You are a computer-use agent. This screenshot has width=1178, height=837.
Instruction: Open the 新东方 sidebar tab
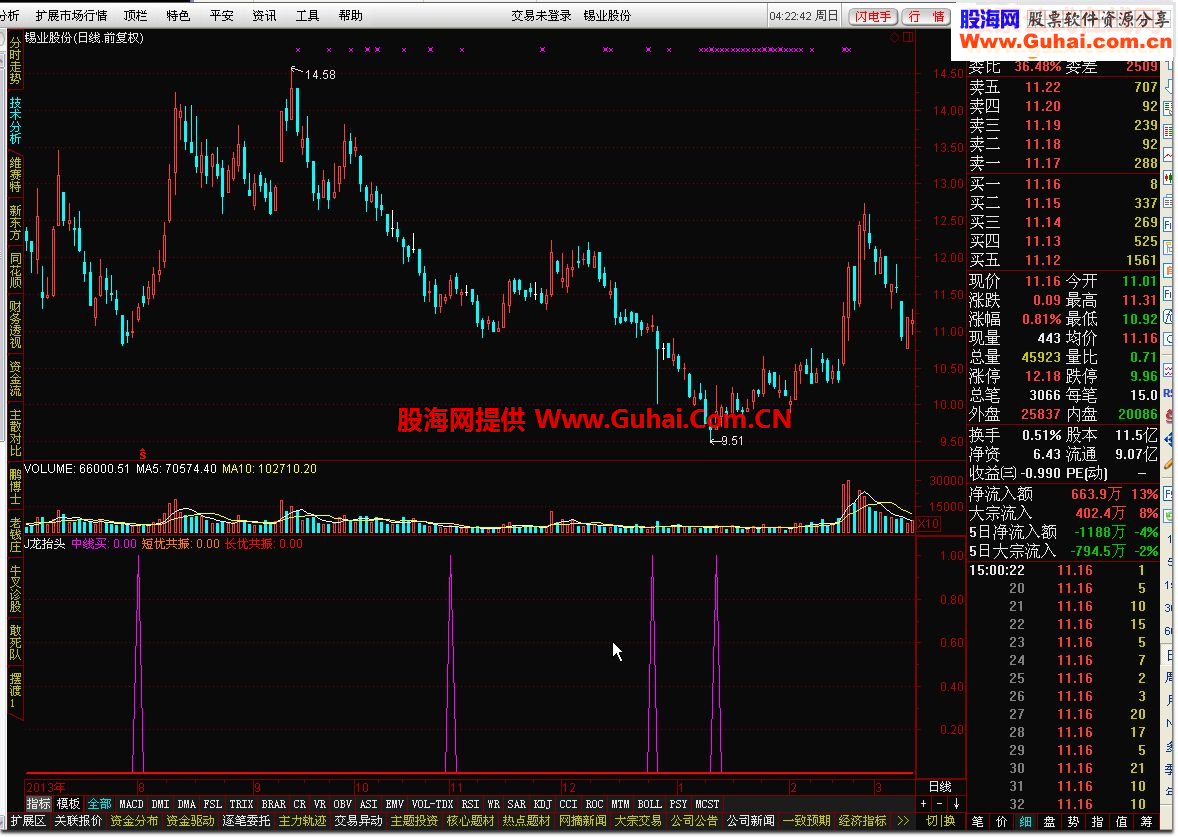[15, 222]
